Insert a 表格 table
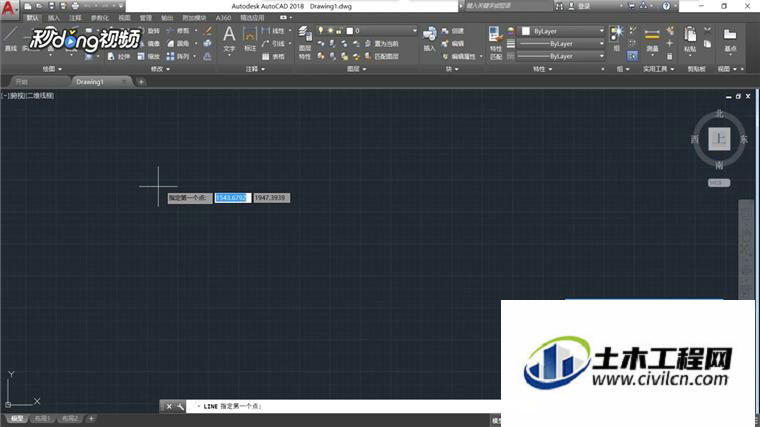This screenshot has height=427, width=760. click(x=273, y=56)
